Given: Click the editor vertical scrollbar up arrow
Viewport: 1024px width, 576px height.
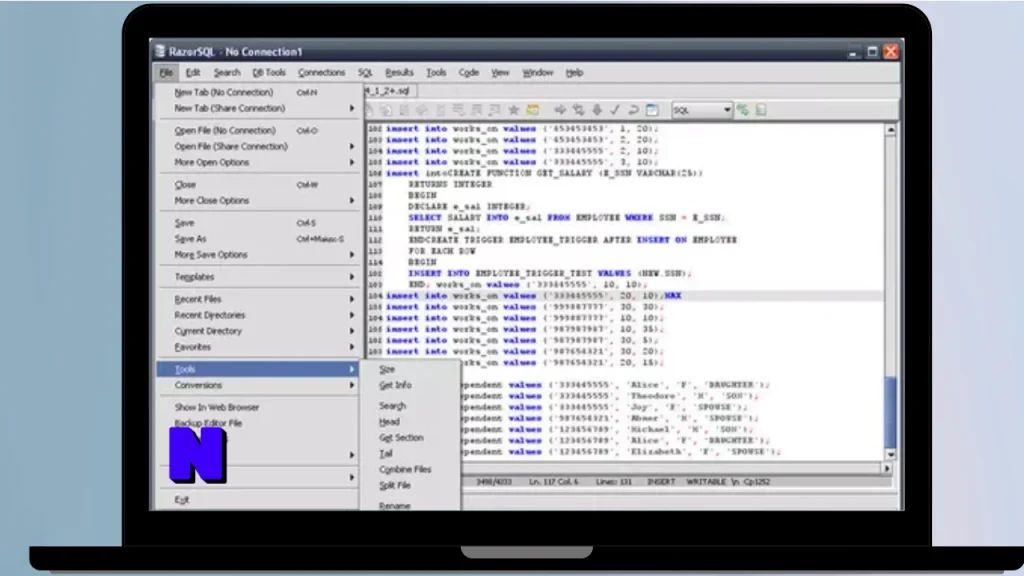Looking at the screenshot, I should pos(891,131).
